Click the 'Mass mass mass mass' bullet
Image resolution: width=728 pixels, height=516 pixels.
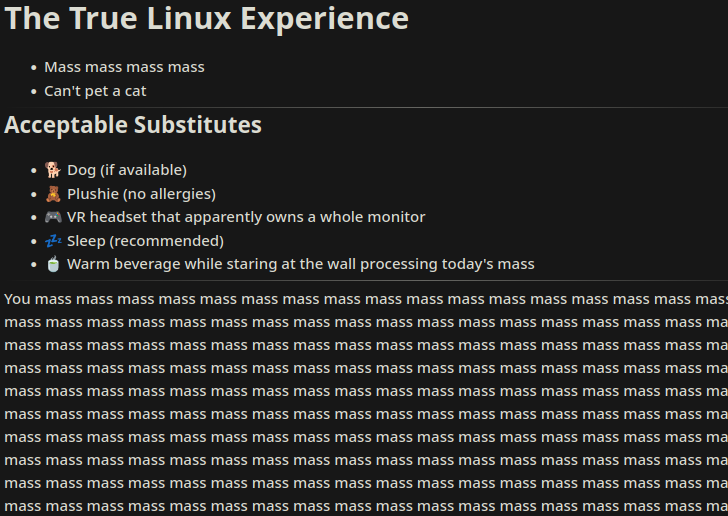(x=124, y=67)
